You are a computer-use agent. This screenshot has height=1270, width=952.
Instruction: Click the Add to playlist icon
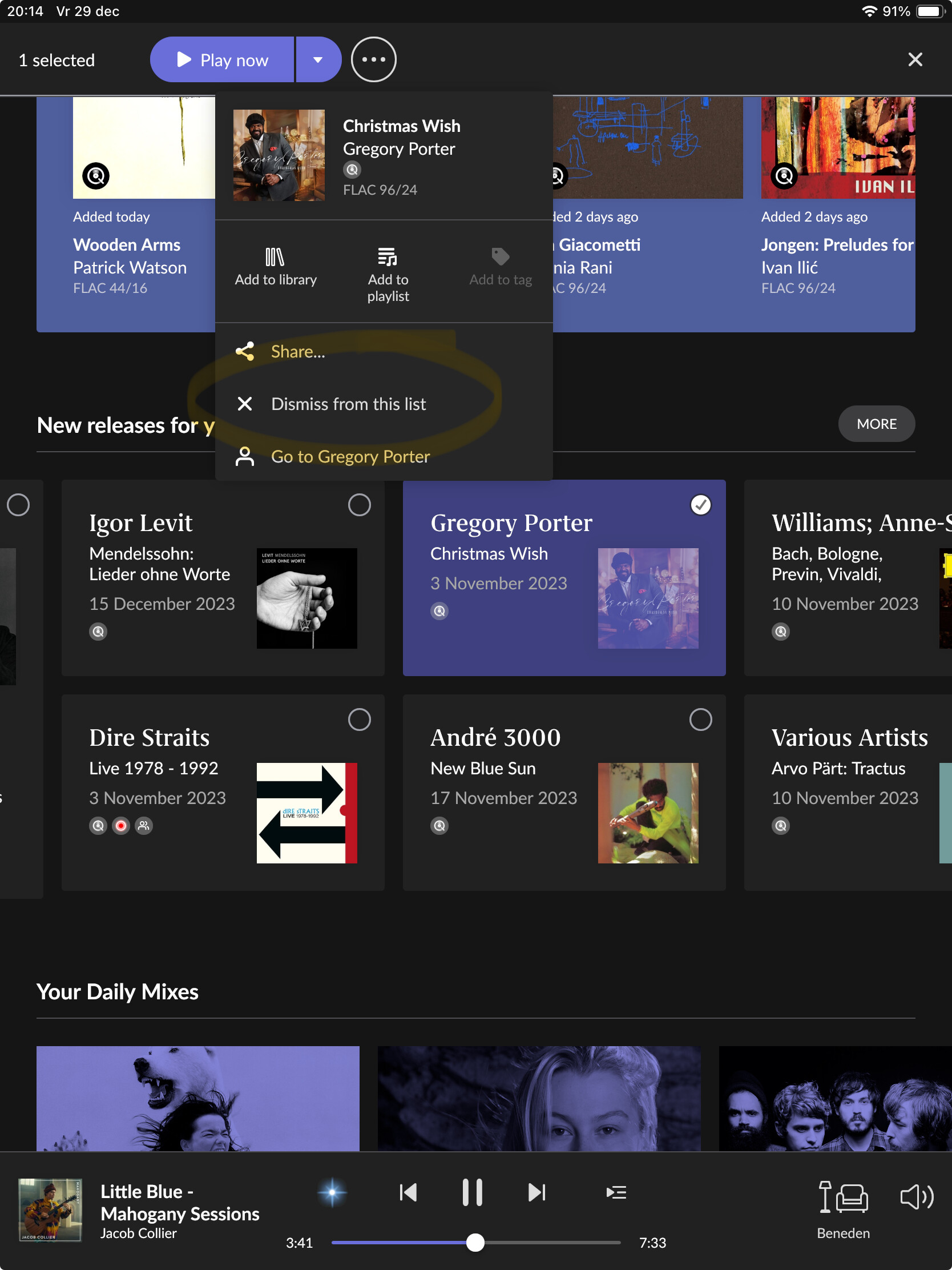(x=388, y=257)
